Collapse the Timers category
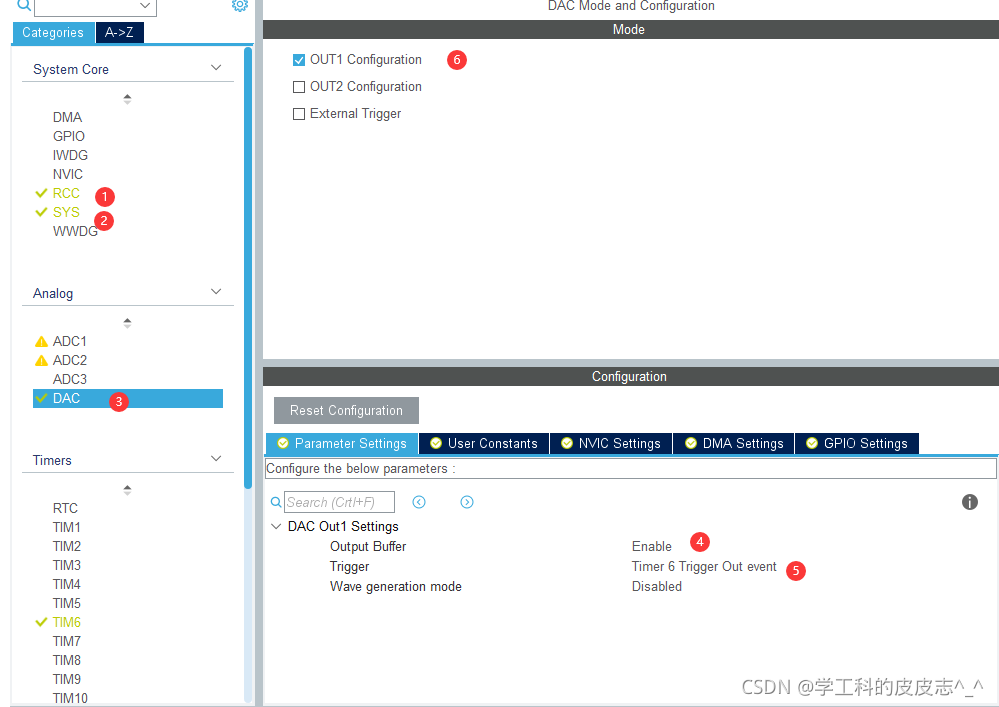 click(216, 459)
